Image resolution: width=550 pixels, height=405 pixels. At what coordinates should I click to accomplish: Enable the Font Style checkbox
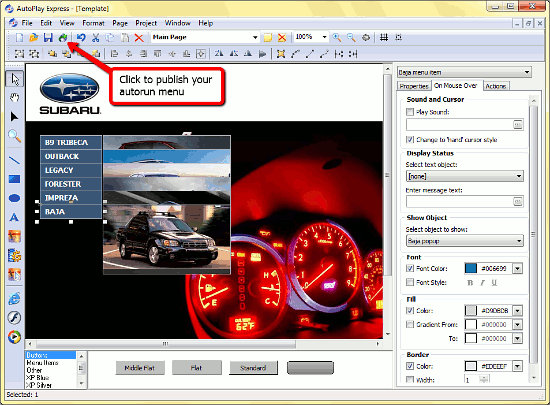coord(410,282)
